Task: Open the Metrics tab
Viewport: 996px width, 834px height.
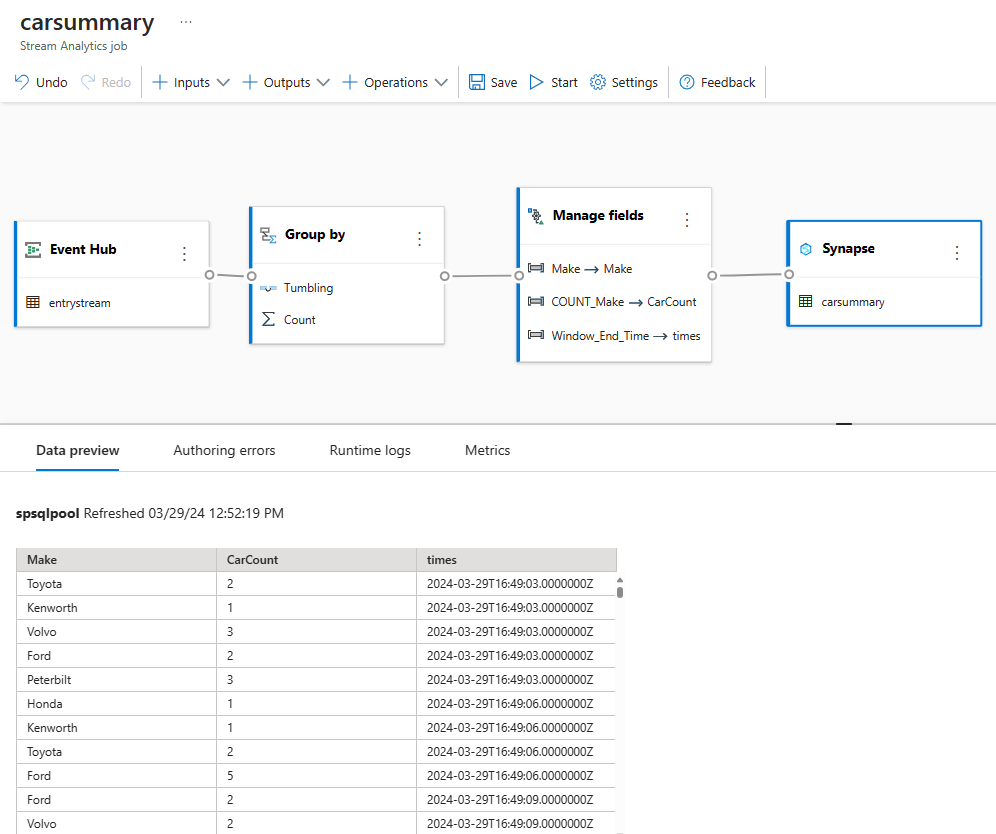Action: (x=487, y=451)
